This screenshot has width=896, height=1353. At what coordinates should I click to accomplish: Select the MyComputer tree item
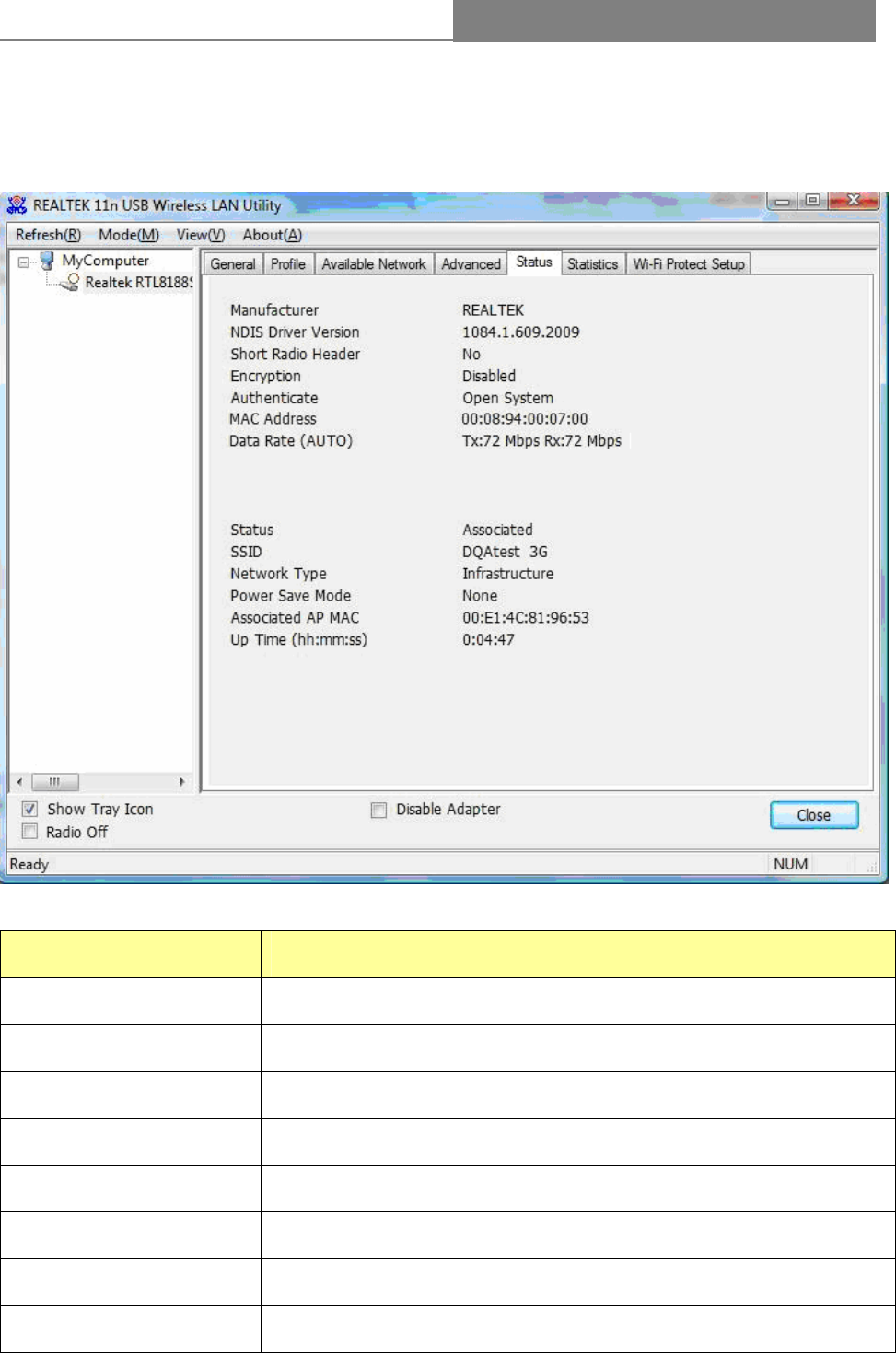pyautogui.click(x=105, y=261)
